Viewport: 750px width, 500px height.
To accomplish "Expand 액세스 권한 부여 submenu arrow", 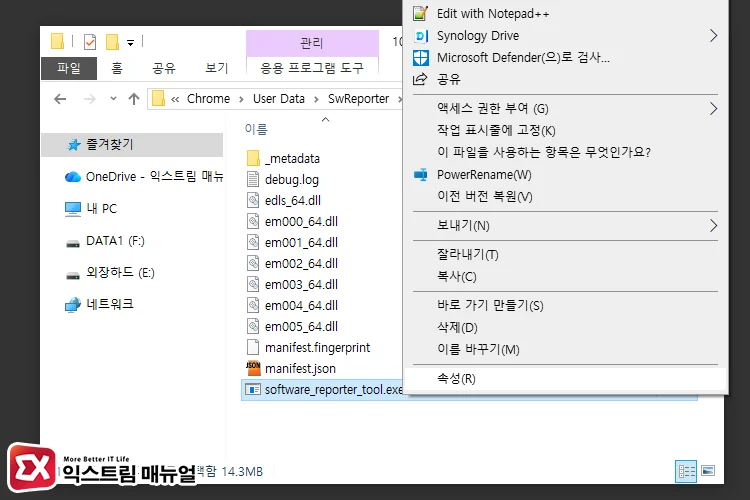I will (x=713, y=109).
